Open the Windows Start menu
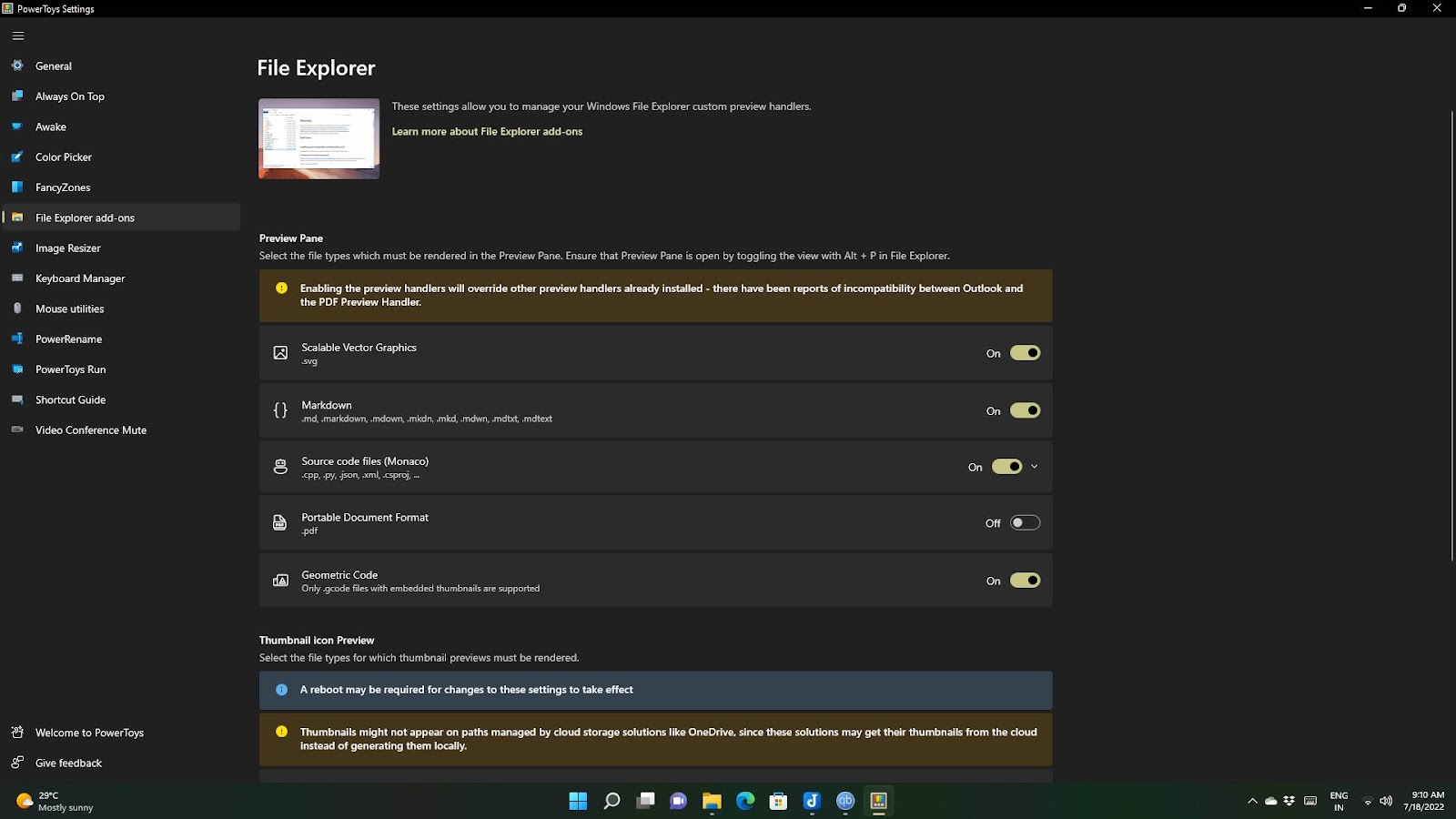Viewport: 1456px width, 819px height. click(x=578, y=801)
